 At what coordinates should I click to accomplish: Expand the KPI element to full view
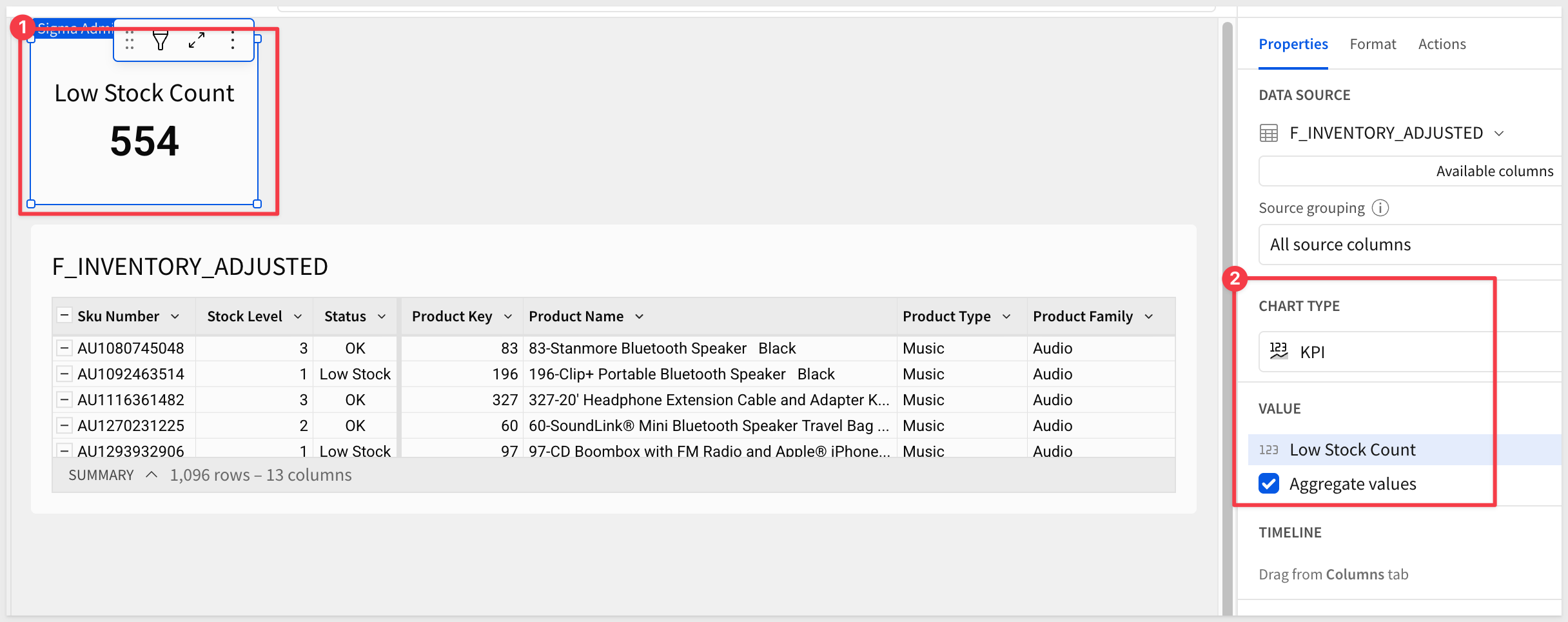click(x=197, y=41)
